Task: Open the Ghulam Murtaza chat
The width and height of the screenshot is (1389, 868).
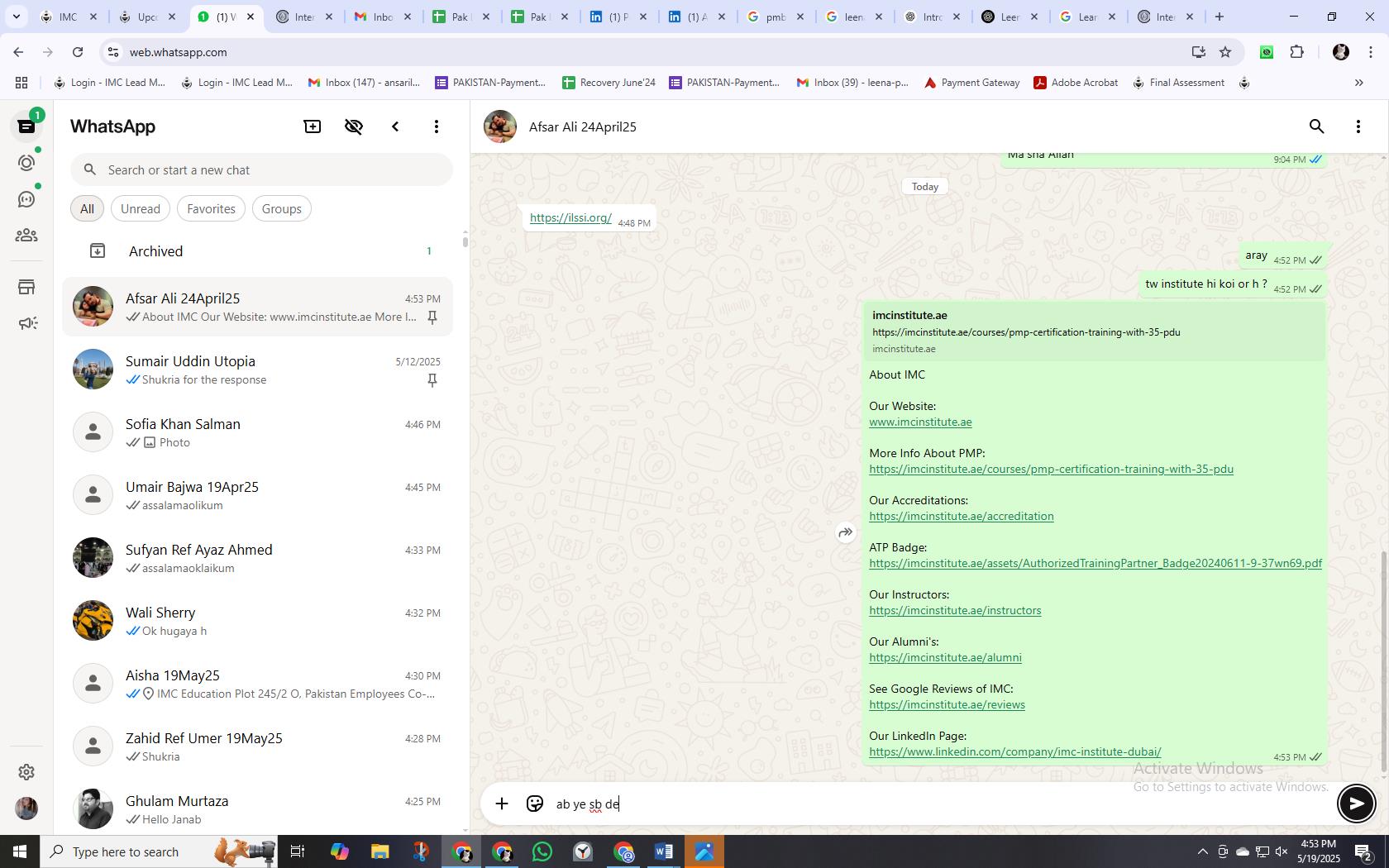Action: click(x=258, y=809)
